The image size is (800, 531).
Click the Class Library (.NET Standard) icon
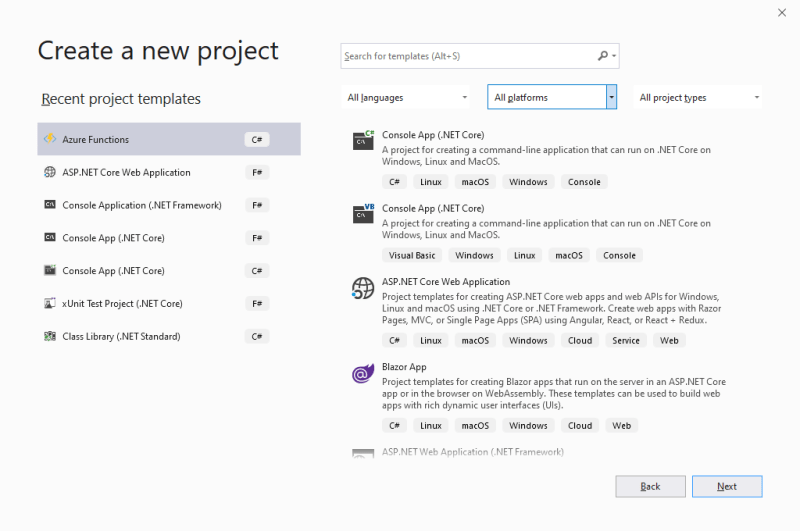(x=50, y=336)
